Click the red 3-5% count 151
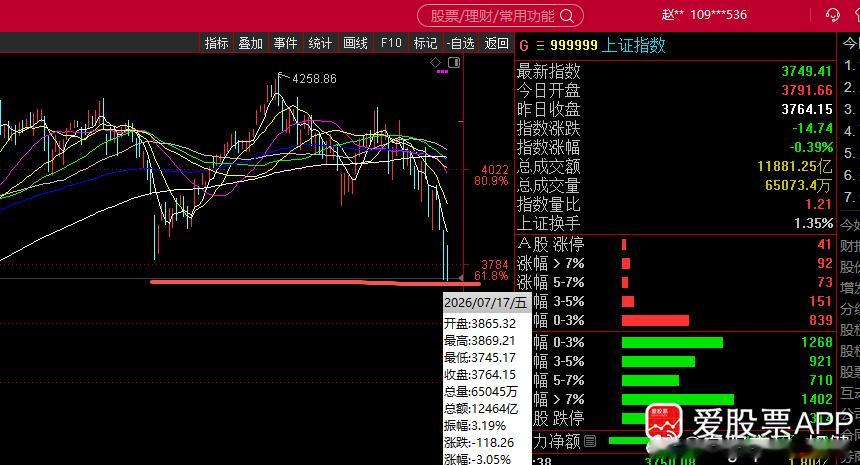Screen dimensions: 860x465 point(821,301)
